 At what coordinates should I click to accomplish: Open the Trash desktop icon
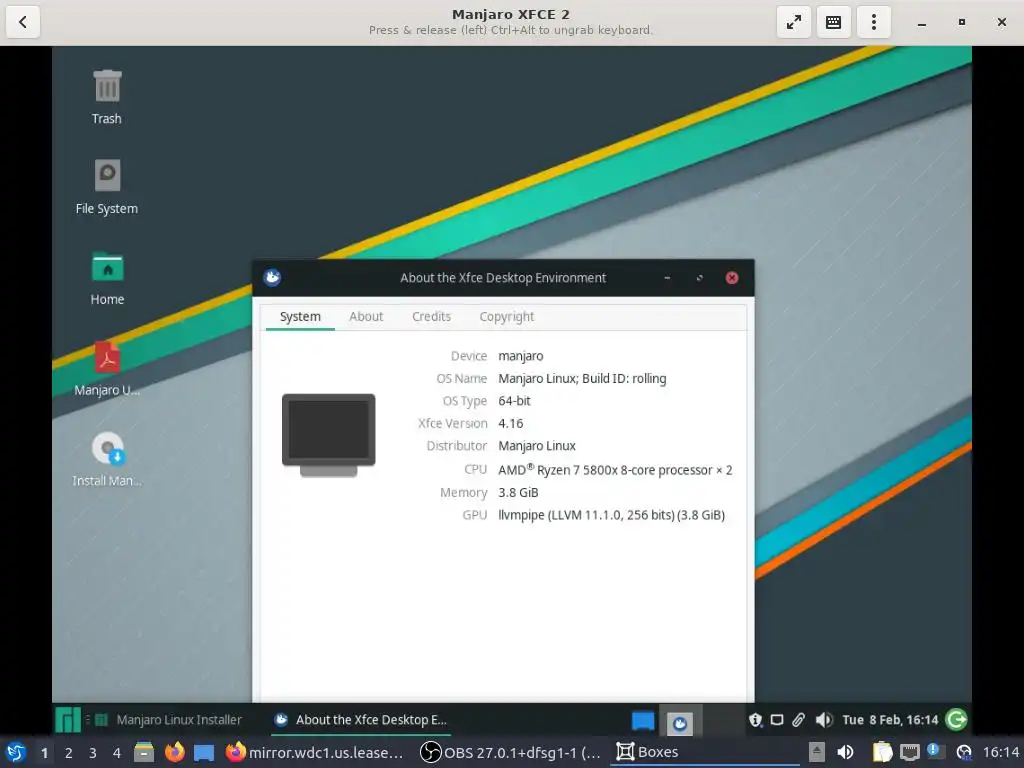(106, 97)
